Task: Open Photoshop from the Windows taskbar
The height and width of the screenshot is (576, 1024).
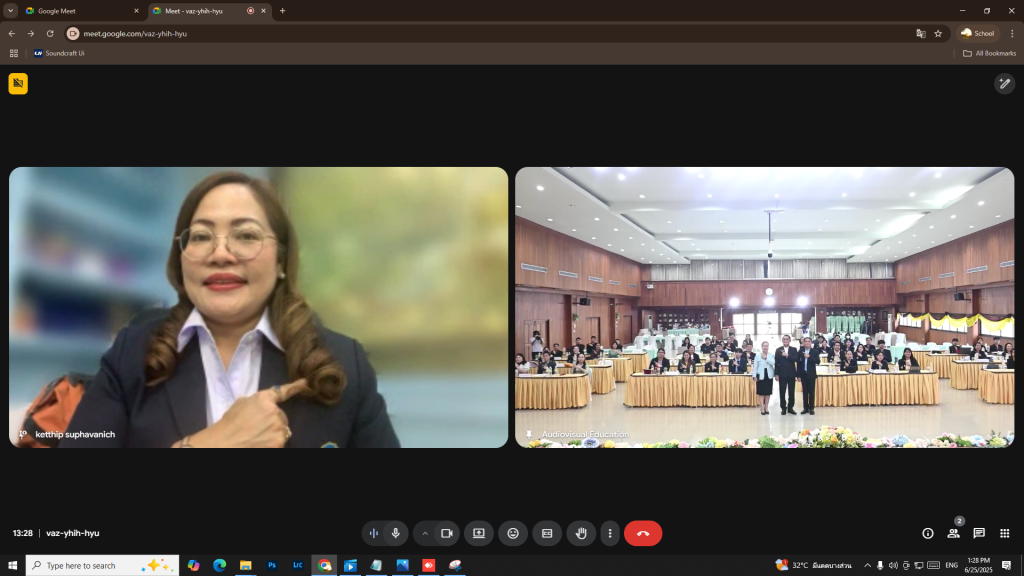Action: tap(272, 565)
